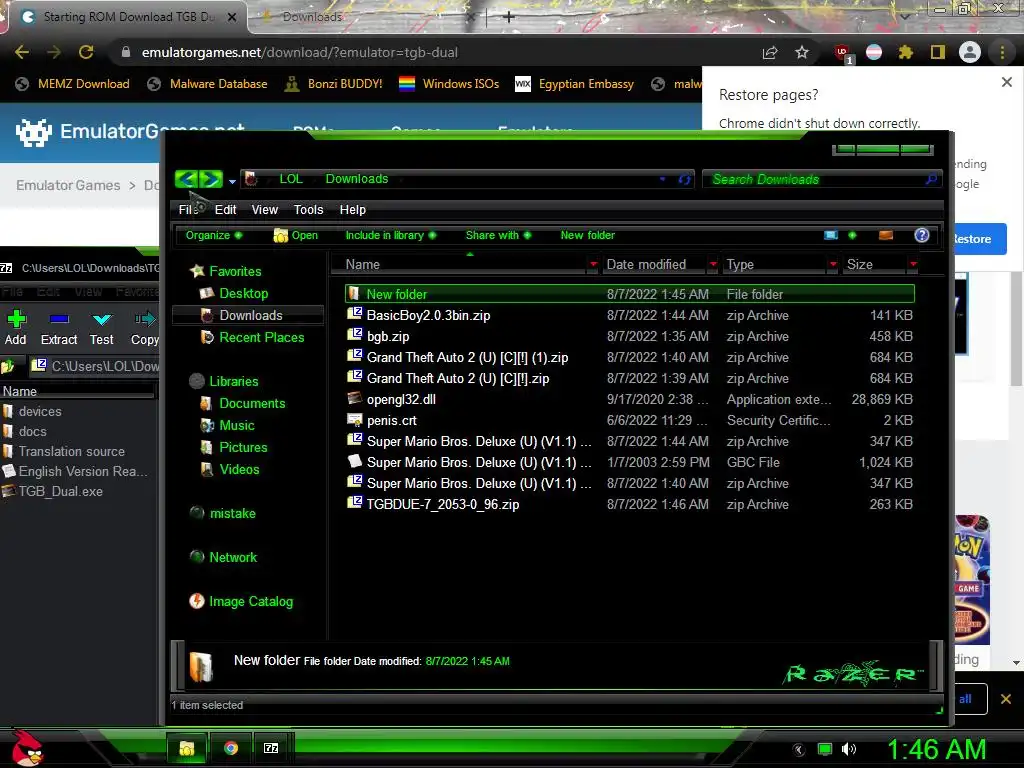
Task: Open Type column filter dropdown
Action: [833, 264]
